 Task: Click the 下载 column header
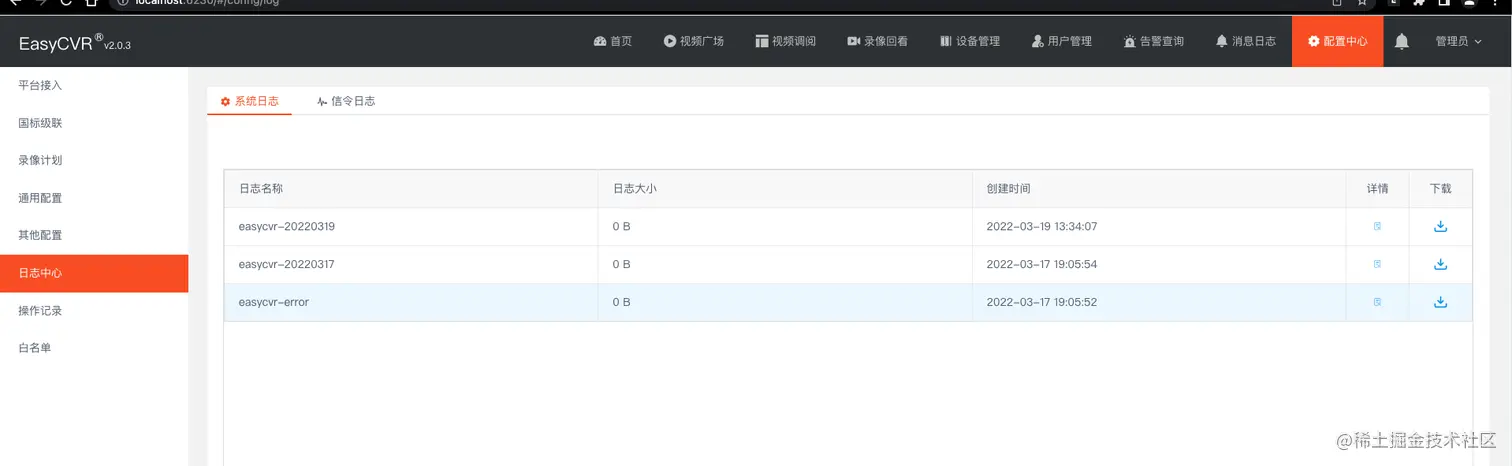(1440, 188)
